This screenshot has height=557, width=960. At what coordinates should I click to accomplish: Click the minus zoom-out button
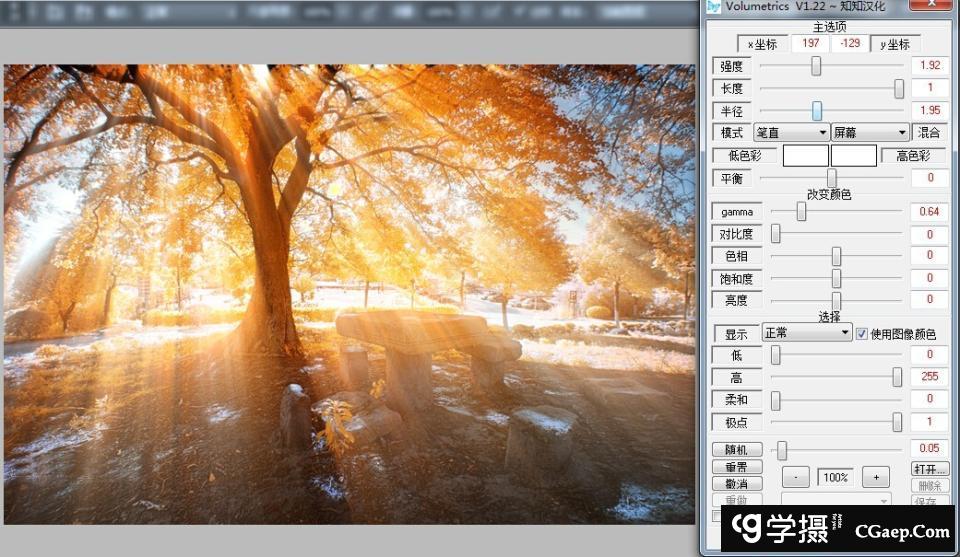tap(795, 477)
